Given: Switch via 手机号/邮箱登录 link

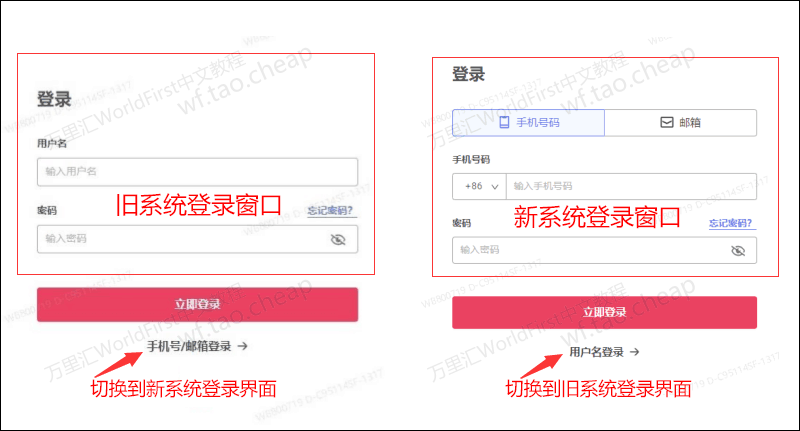Looking at the screenshot, I should [189, 346].
